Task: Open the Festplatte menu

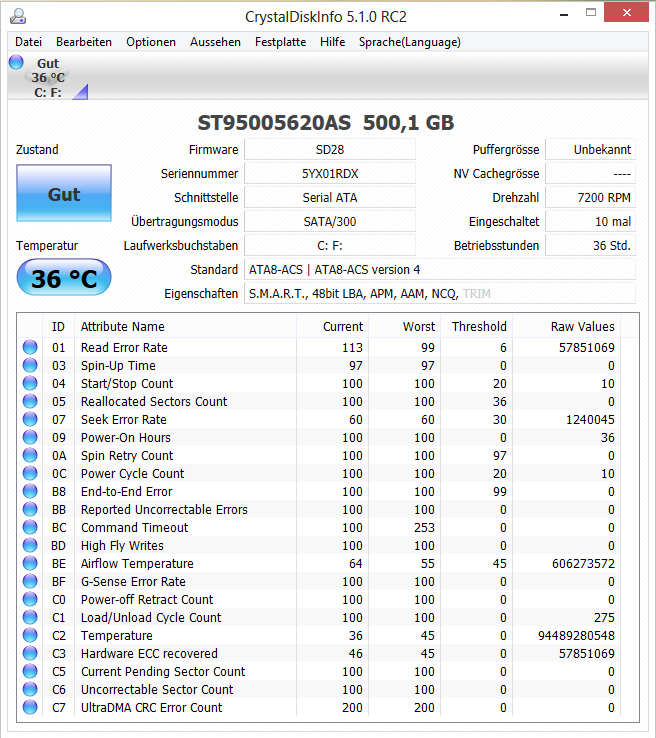Action: point(280,42)
